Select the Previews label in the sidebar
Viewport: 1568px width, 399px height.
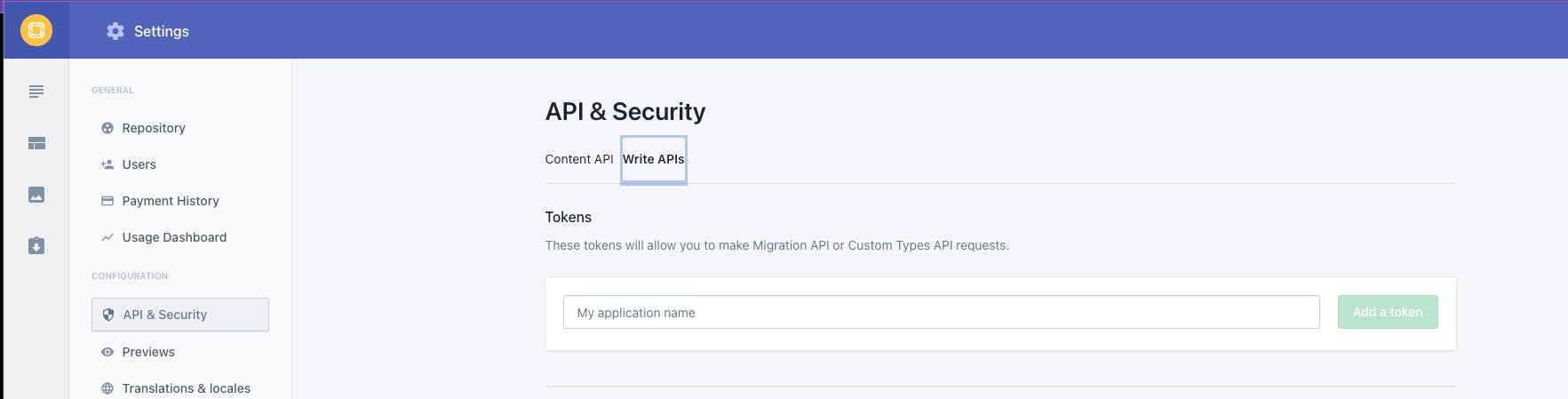coord(148,352)
